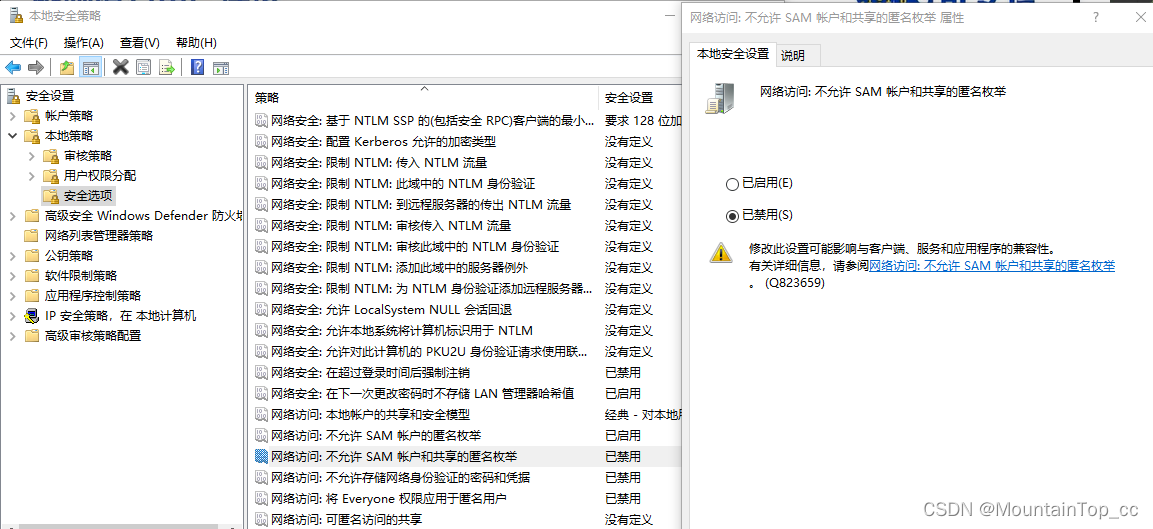Open the 帮助(H) menu

point(196,43)
